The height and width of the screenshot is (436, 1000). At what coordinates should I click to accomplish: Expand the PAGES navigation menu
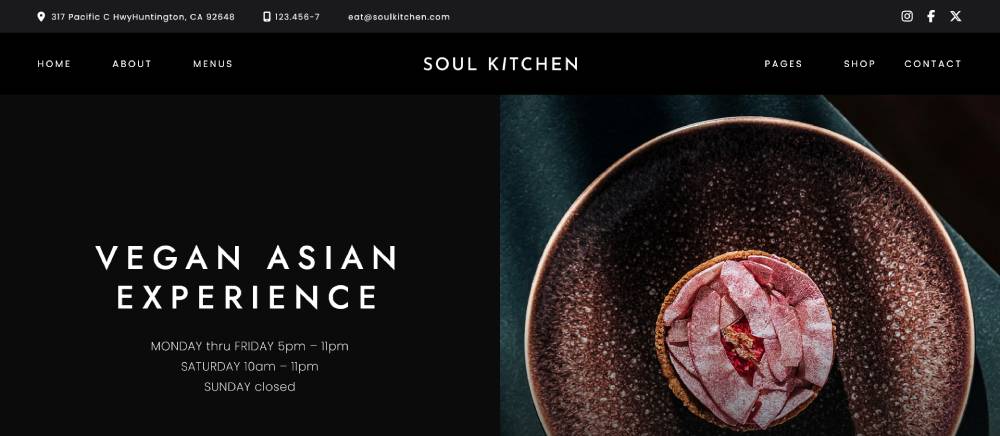coord(783,64)
